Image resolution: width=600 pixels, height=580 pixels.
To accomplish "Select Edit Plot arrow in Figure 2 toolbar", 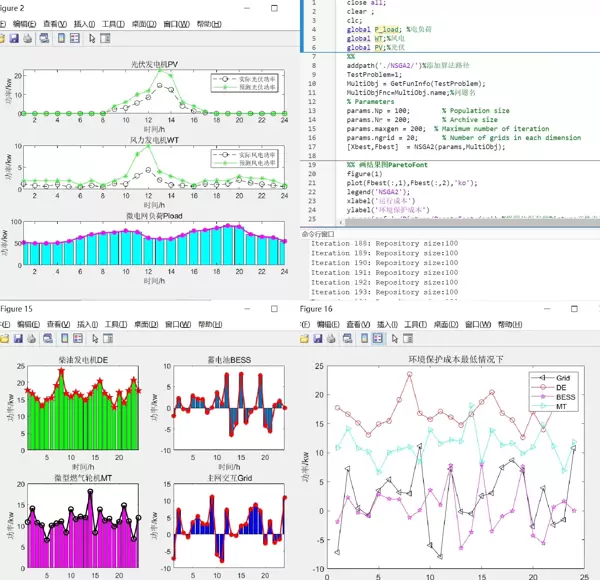I will coord(93,39).
